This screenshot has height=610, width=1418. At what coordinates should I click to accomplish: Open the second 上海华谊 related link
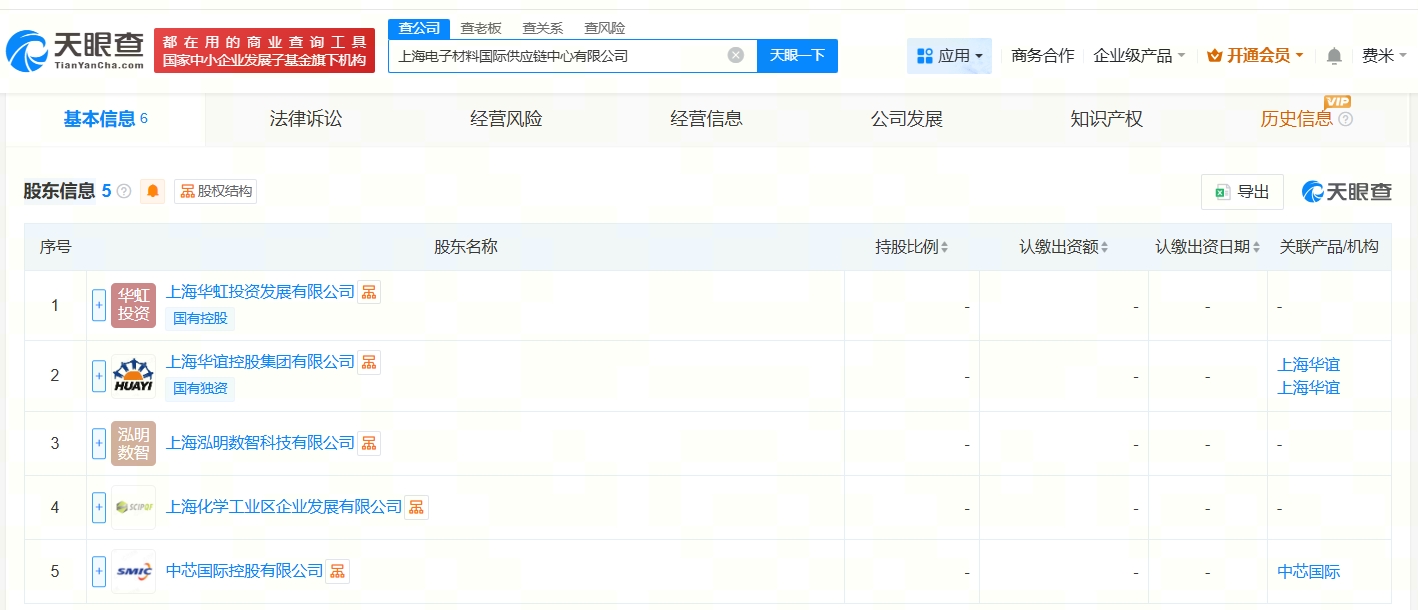click(x=1308, y=388)
